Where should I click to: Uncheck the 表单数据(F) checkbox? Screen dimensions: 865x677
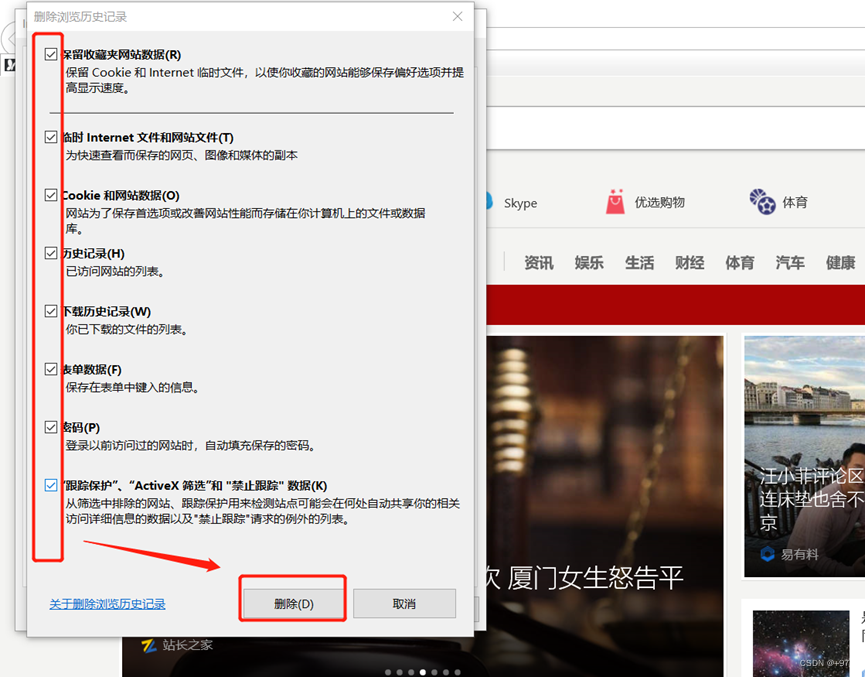[51, 369]
